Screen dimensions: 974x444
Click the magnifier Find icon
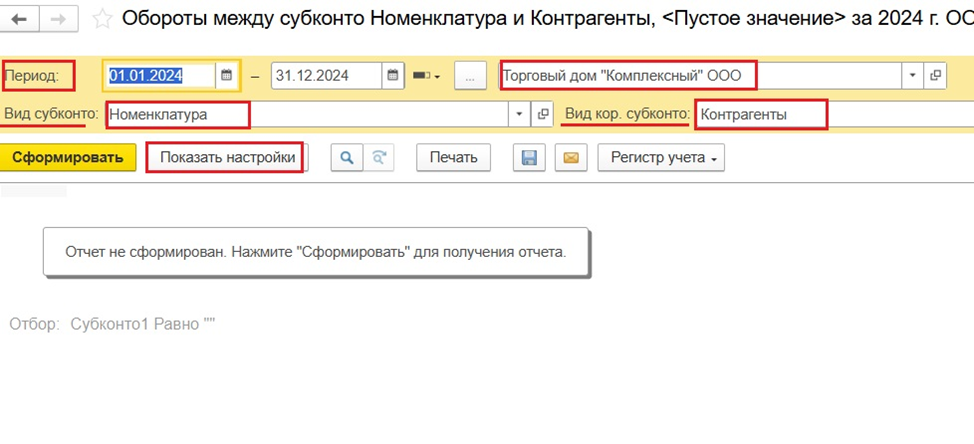[x=347, y=158]
